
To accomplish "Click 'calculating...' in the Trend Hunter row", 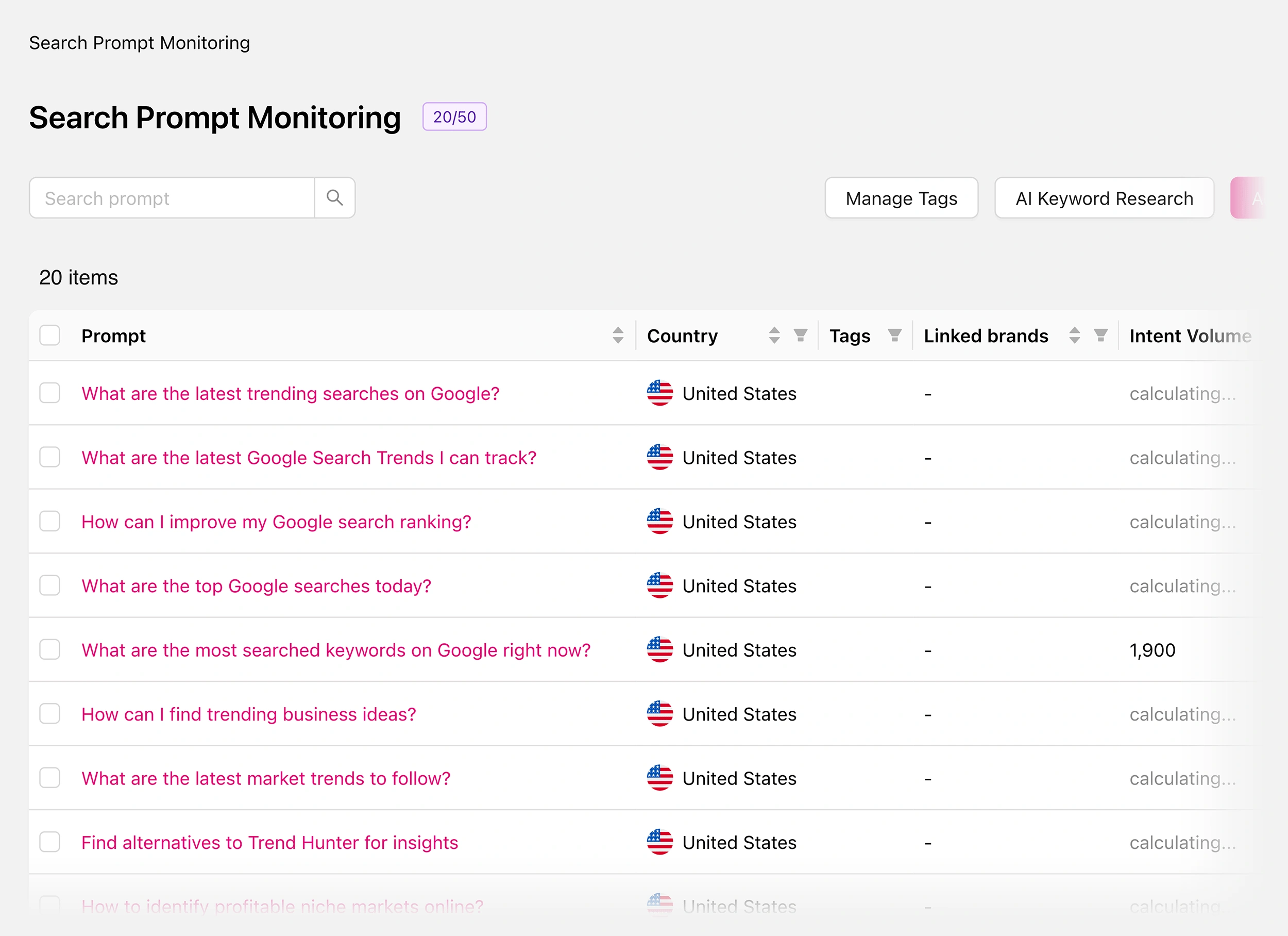I will pos(1182,842).
